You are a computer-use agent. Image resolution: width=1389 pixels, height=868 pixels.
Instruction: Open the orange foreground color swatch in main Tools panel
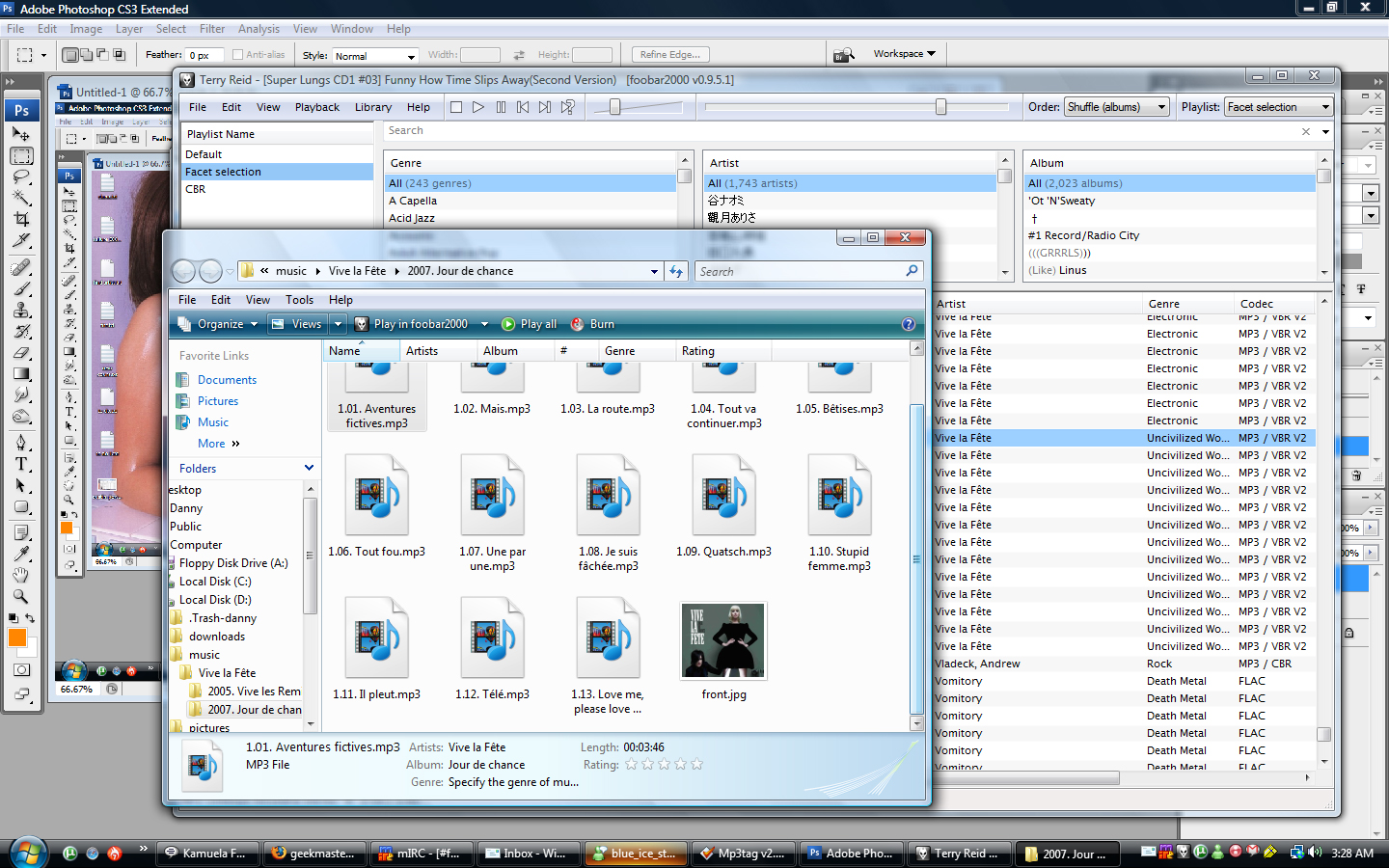tap(16, 637)
